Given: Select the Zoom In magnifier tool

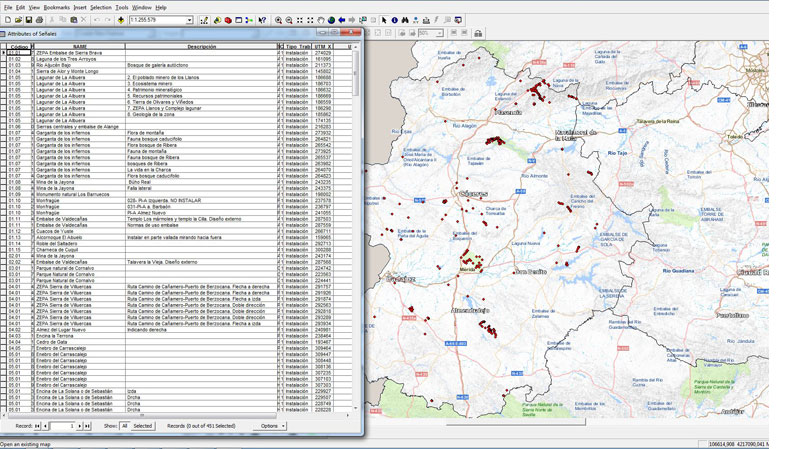Looking at the screenshot, I should 279,20.
